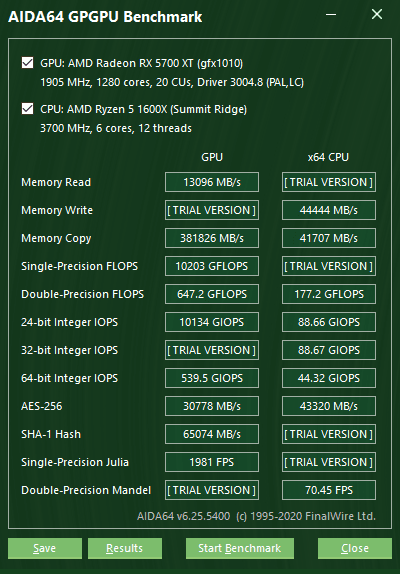Click the GPU 24-bit Integer IOPS result
Viewport: 405px width, 574px height.
click(x=212, y=322)
